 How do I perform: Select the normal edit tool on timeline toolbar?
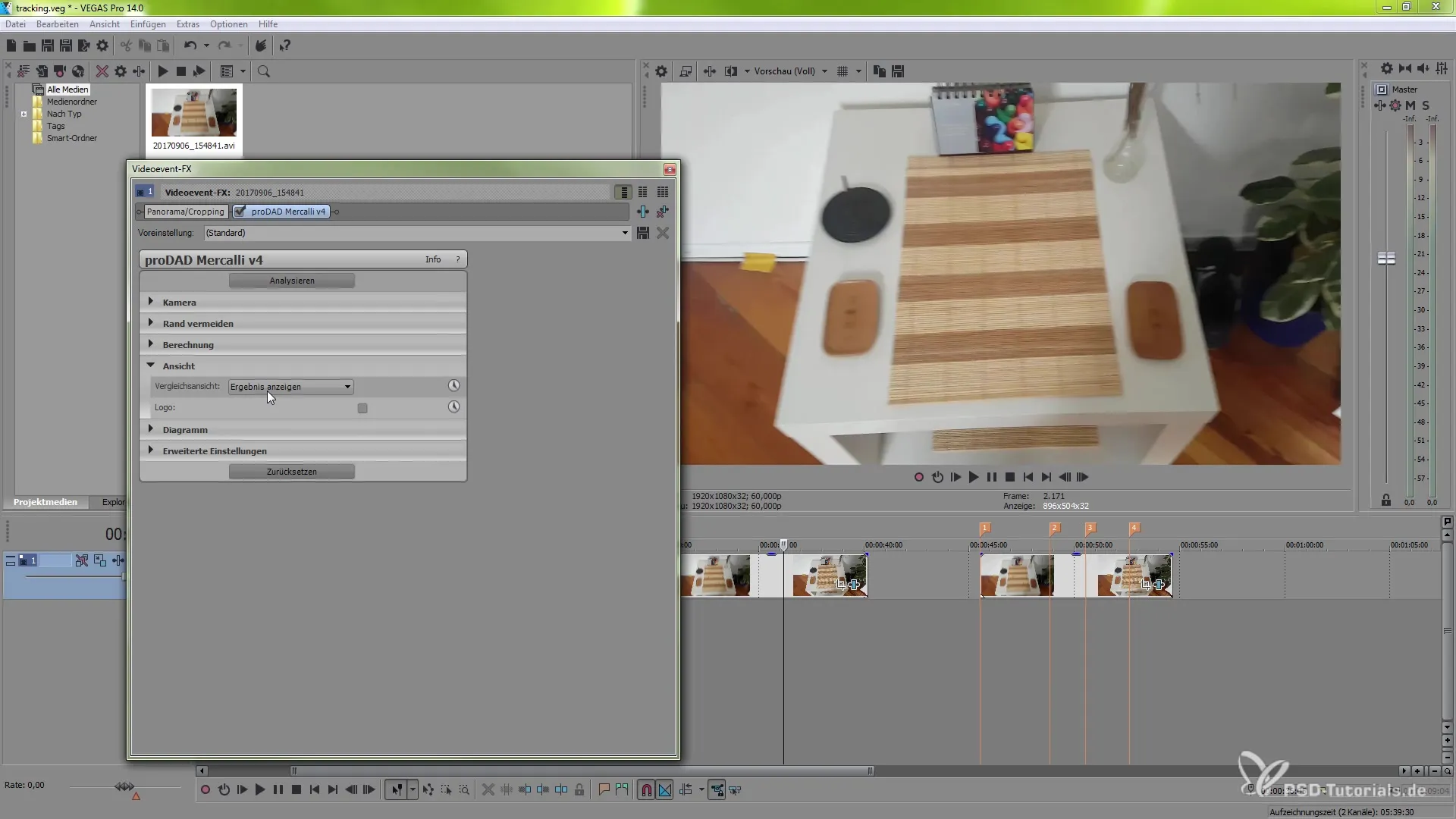(x=397, y=790)
